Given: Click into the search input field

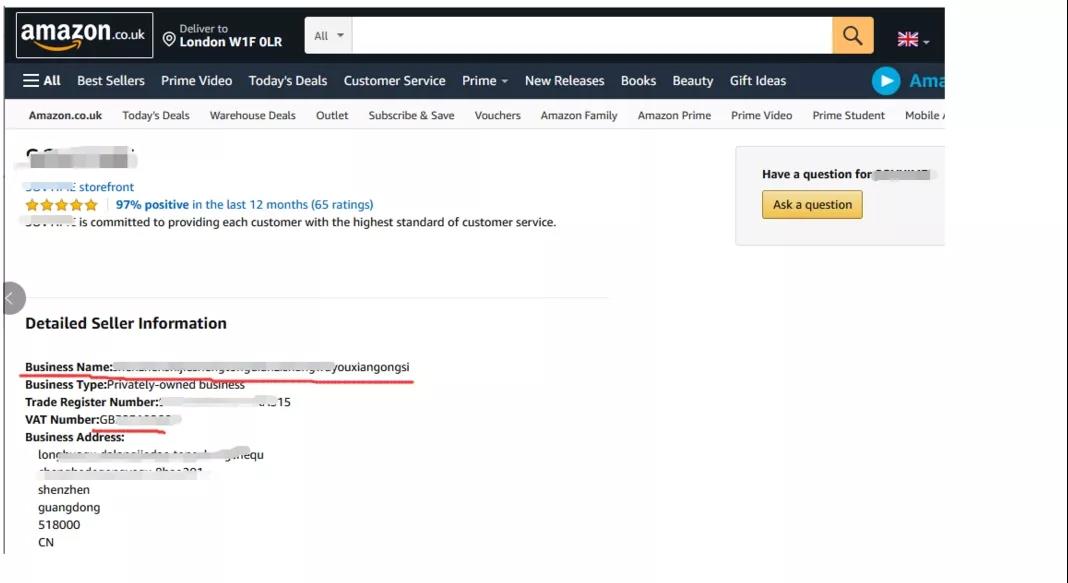Looking at the screenshot, I should (x=592, y=36).
